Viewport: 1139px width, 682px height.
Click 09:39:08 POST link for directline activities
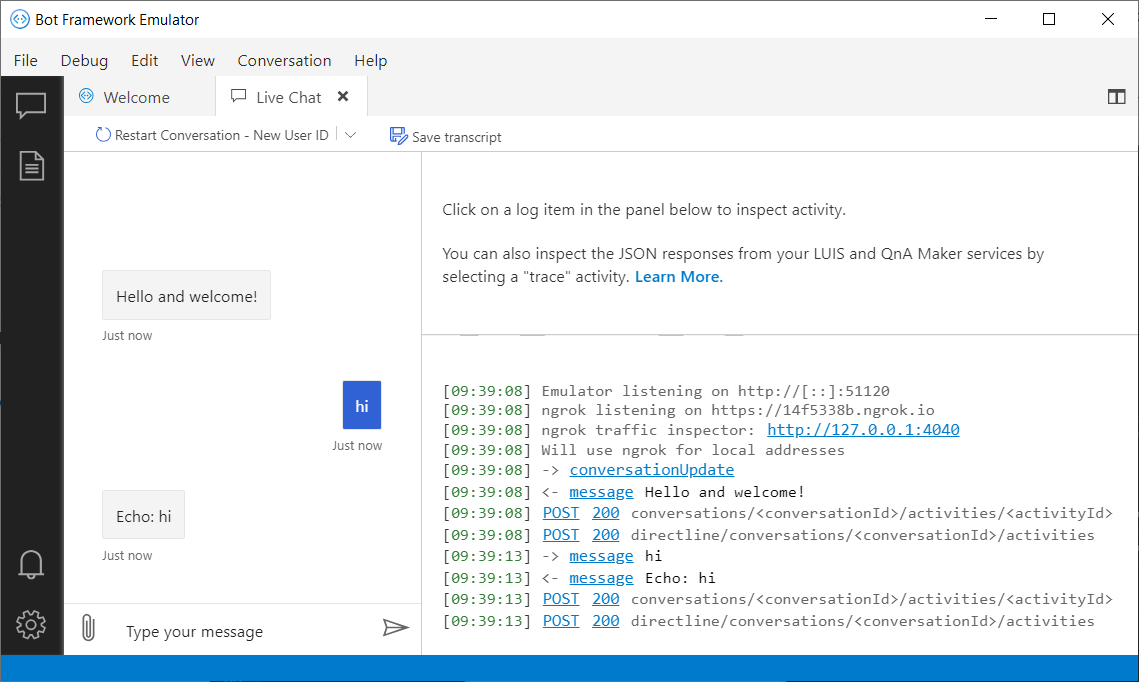click(x=561, y=535)
